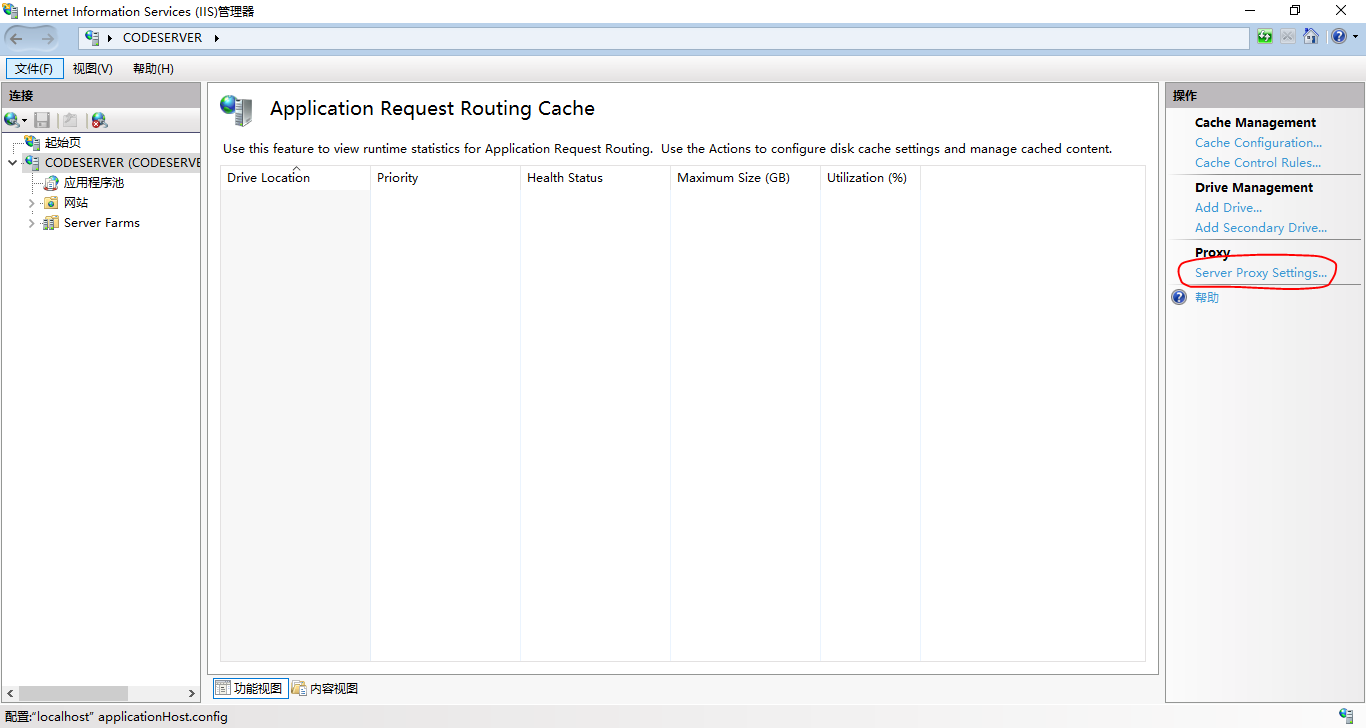Collapse the CODESERVER server node
Viewport: 1366px width, 728px height.
click(12, 163)
